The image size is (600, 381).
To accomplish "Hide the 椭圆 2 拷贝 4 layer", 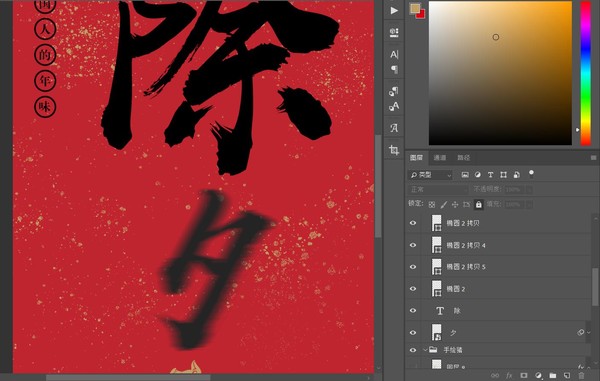I will tap(413, 245).
